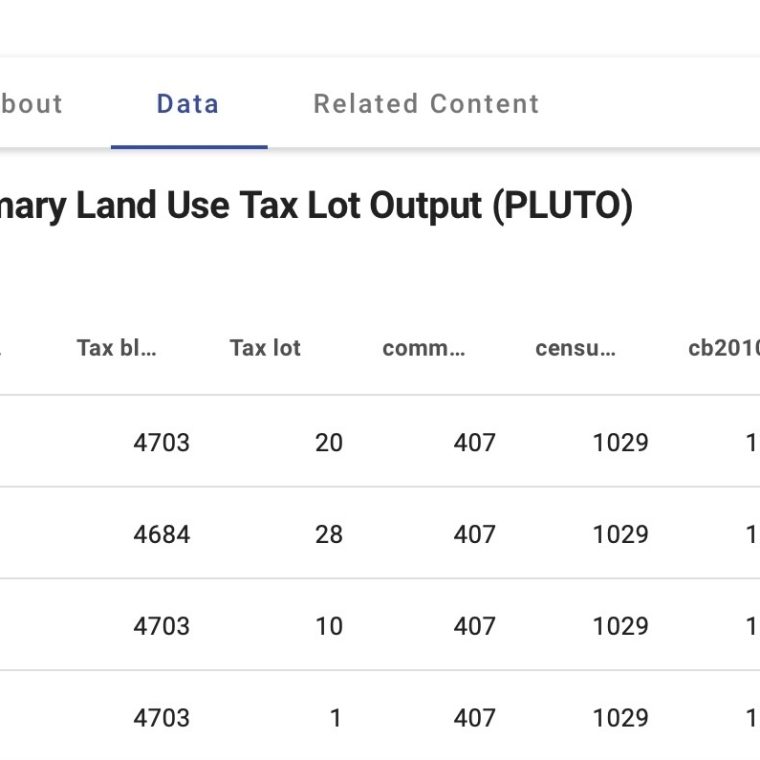This screenshot has width=760, height=760.
Task: Switch to the Data tab
Action: 188,104
